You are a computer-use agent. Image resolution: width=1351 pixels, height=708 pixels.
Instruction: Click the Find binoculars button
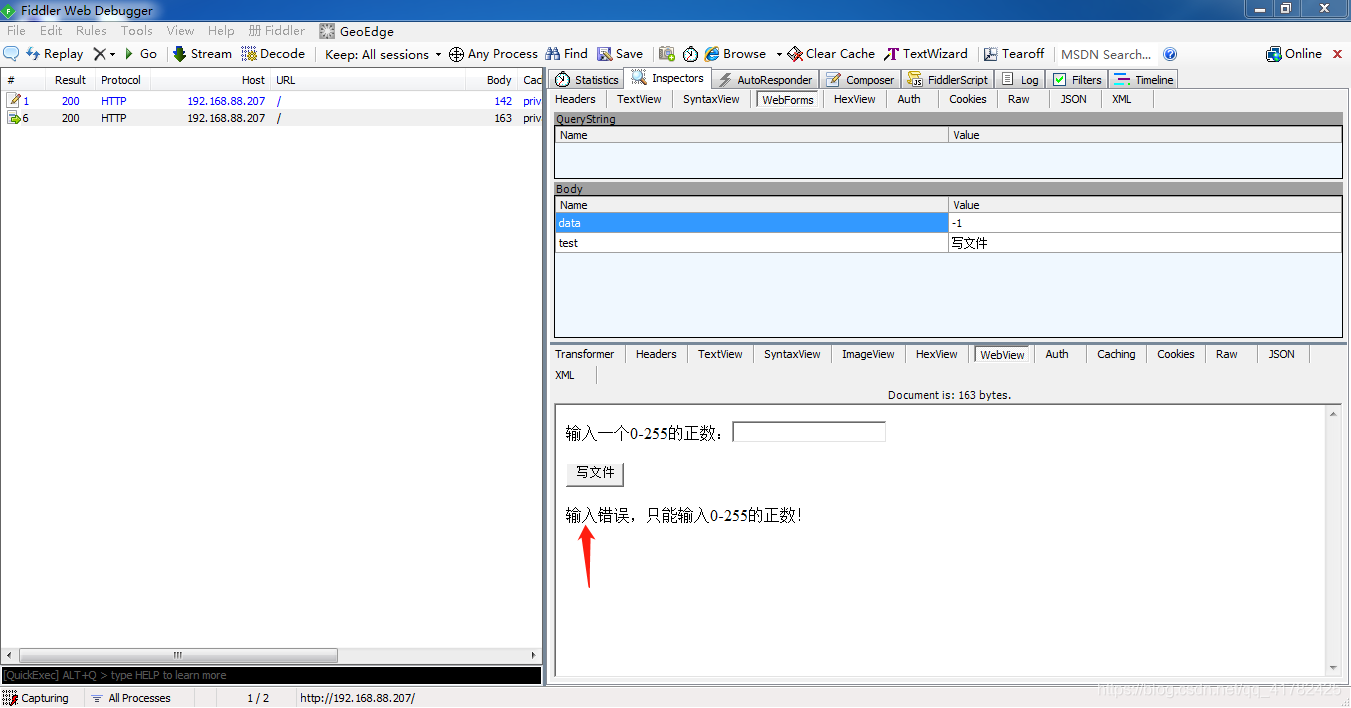[566, 54]
